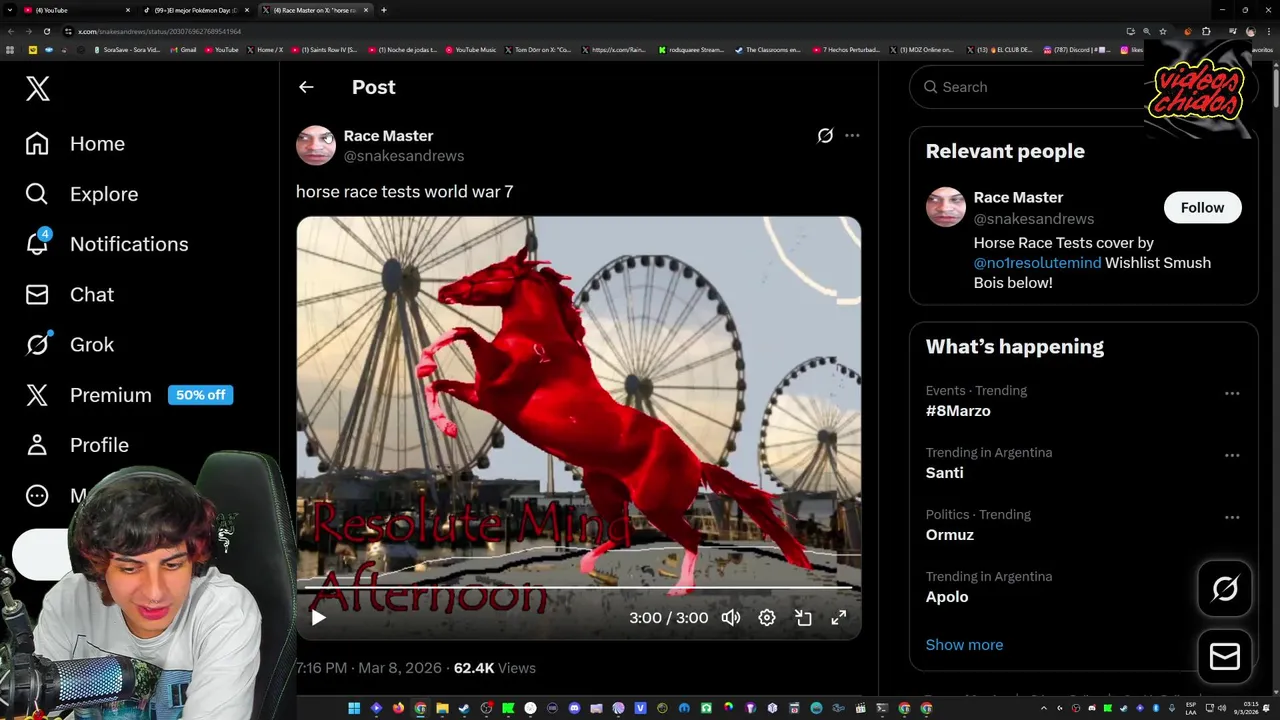Click Show more under What's happening
This screenshot has width=1280, height=720.
(964, 645)
